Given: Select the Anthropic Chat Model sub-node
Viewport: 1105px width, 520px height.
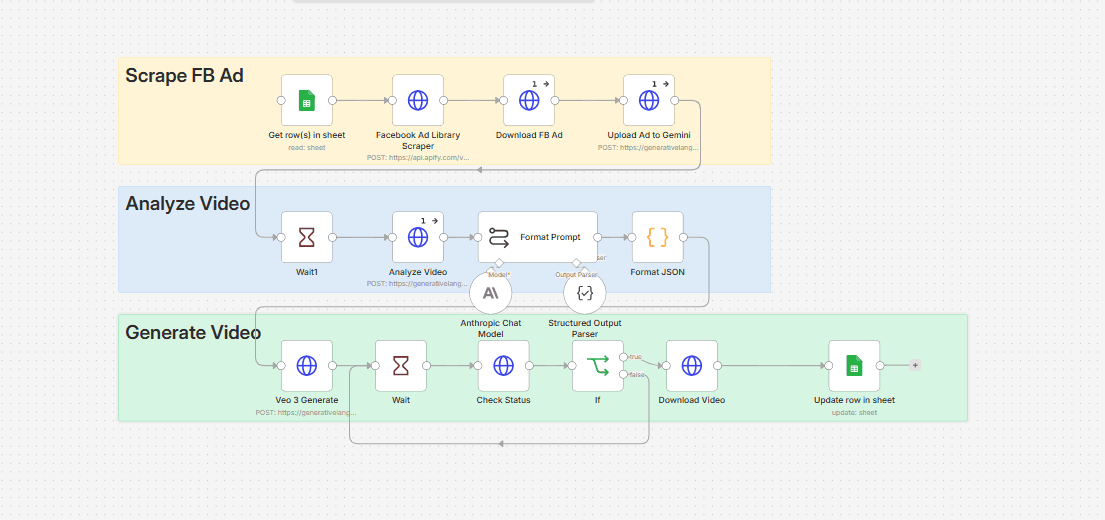Looking at the screenshot, I should pyautogui.click(x=490, y=292).
